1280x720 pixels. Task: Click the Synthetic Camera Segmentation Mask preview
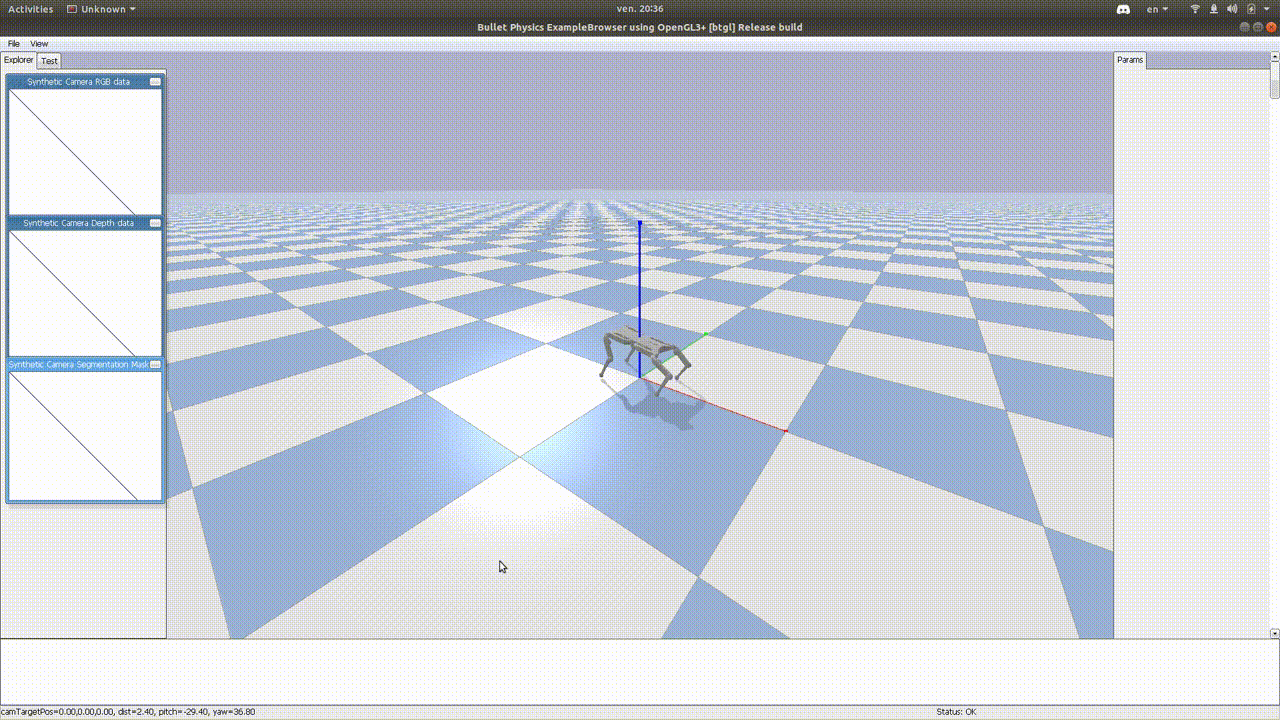pyautogui.click(x=85, y=435)
